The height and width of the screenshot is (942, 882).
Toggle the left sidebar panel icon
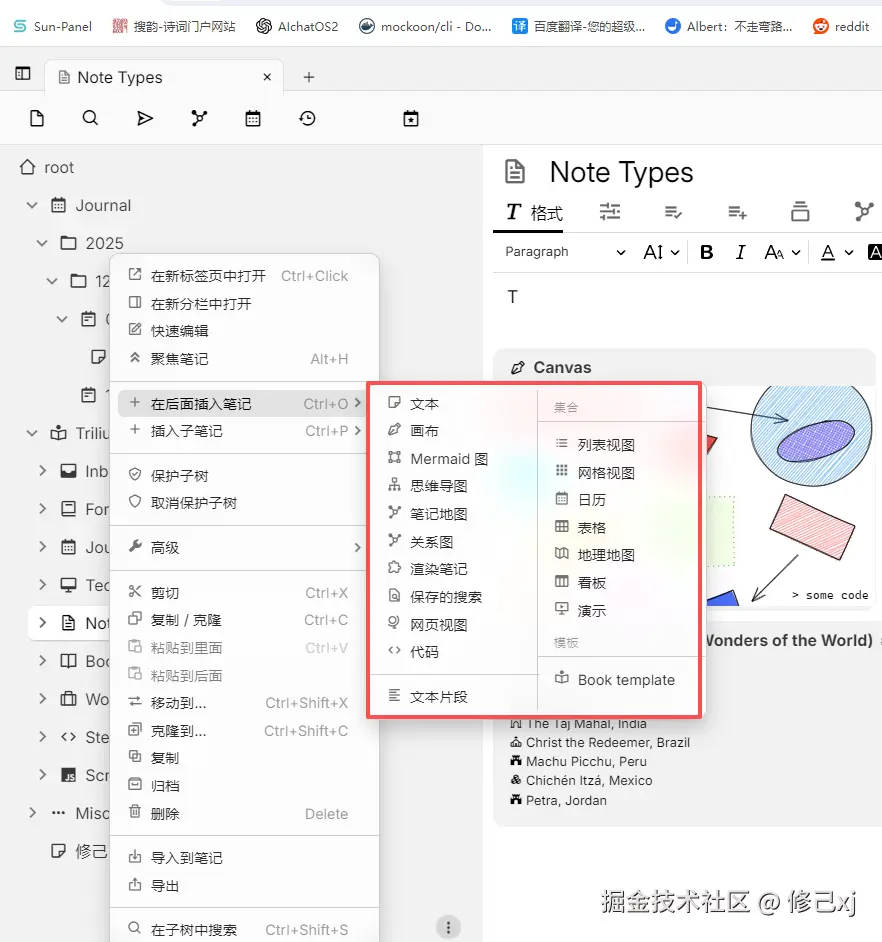coord(22,74)
